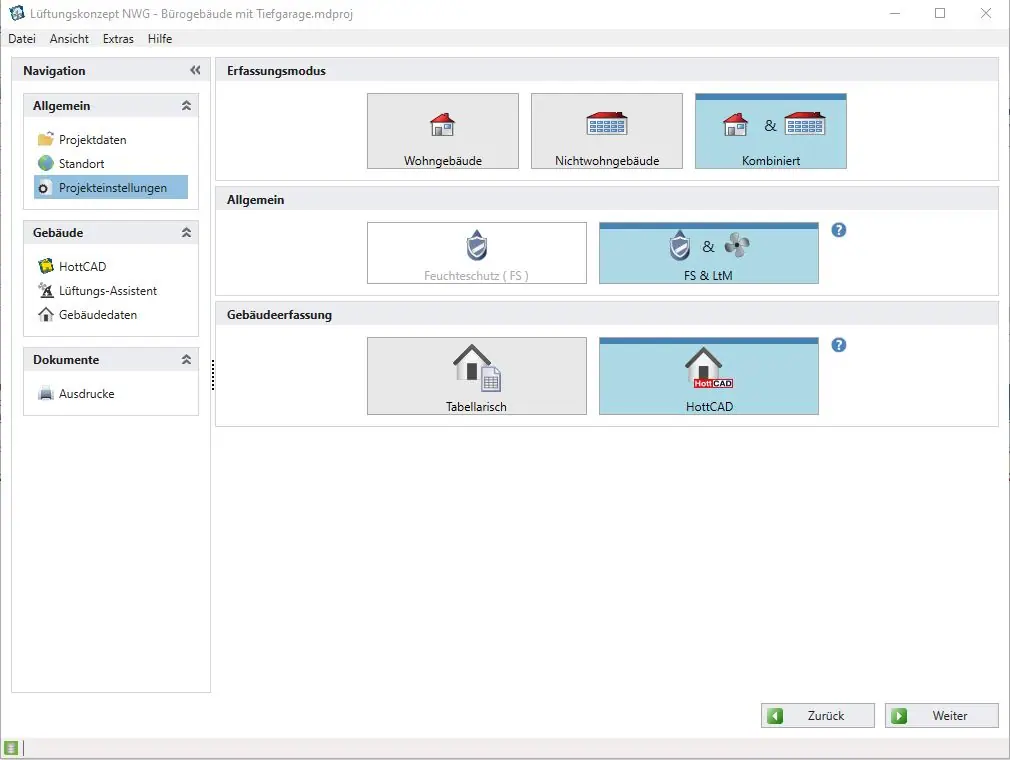Collapse the Allgemein navigation group
Screen dimensions: 1010x760
point(186,106)
